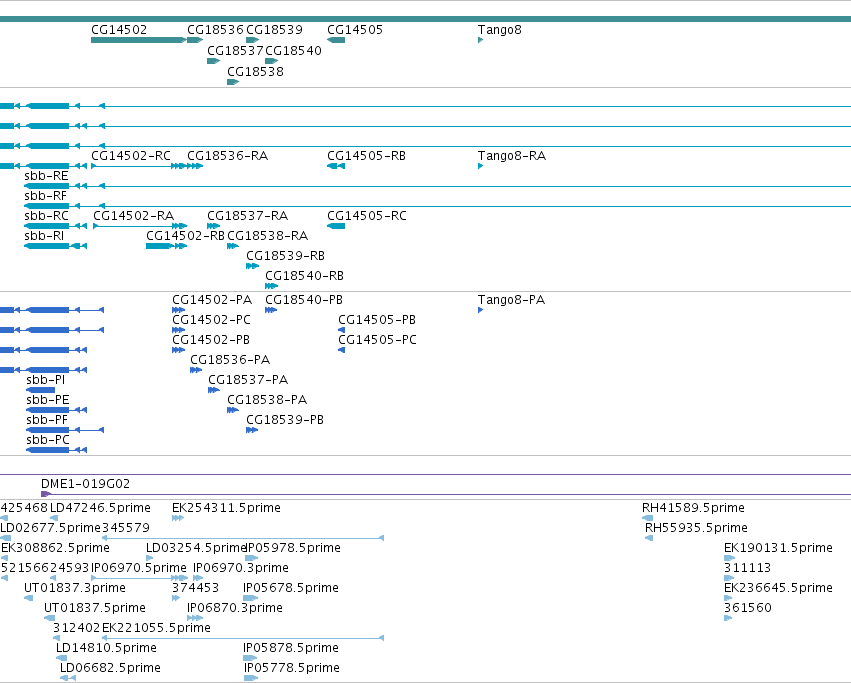Select the CG18540-RB transcript label
This screenshot has height=683, width=851.
point(304,276)
